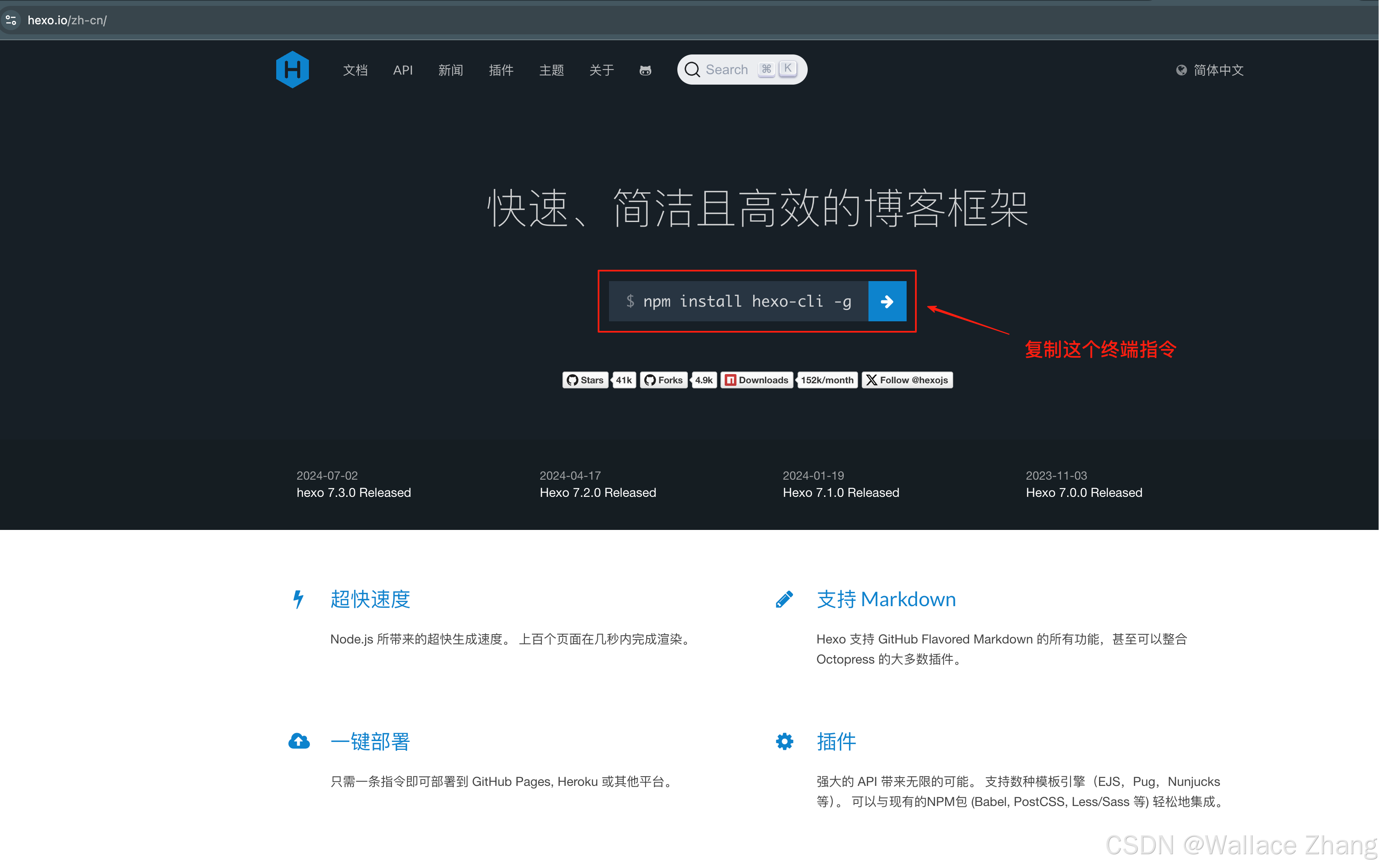Click the 41k stars count
This screenshot has height=868, width=1379.
(624, 380)
